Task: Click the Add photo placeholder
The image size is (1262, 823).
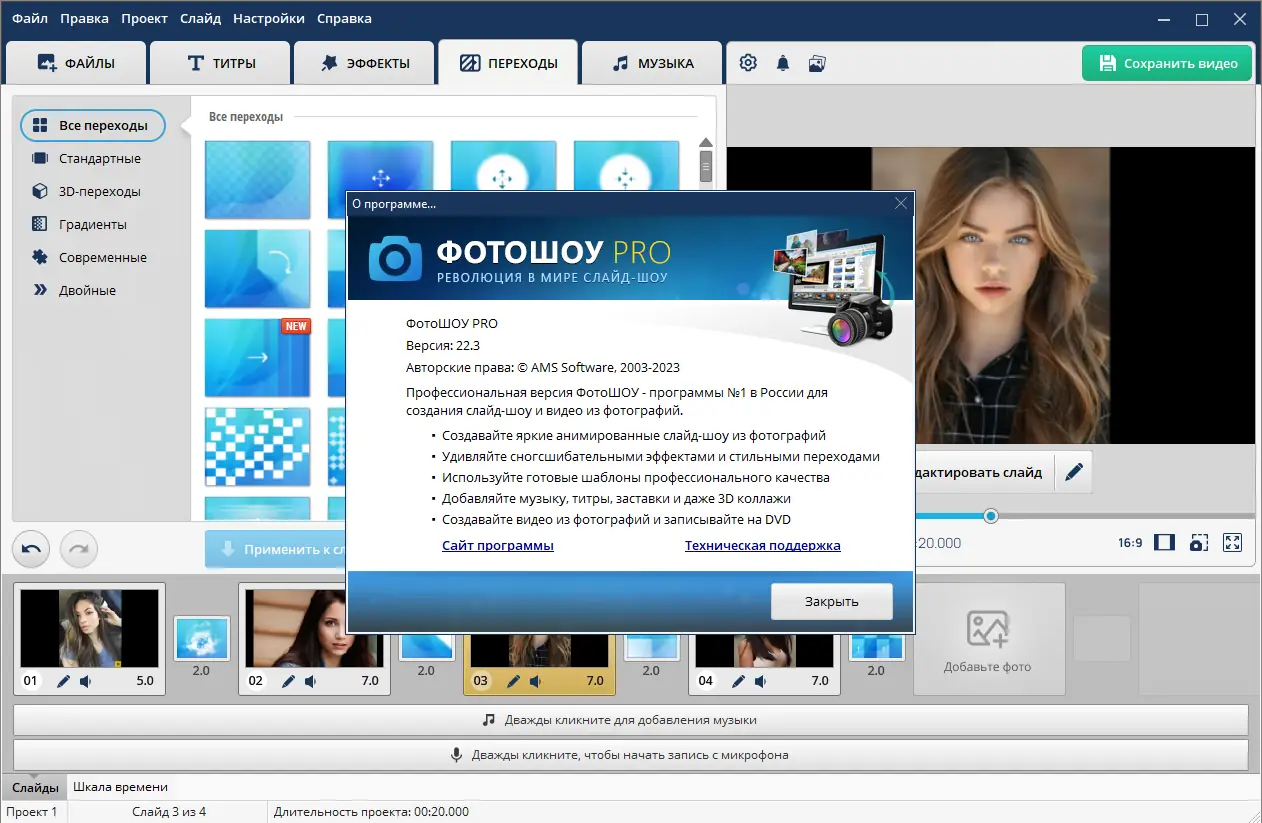Action: 988,640
